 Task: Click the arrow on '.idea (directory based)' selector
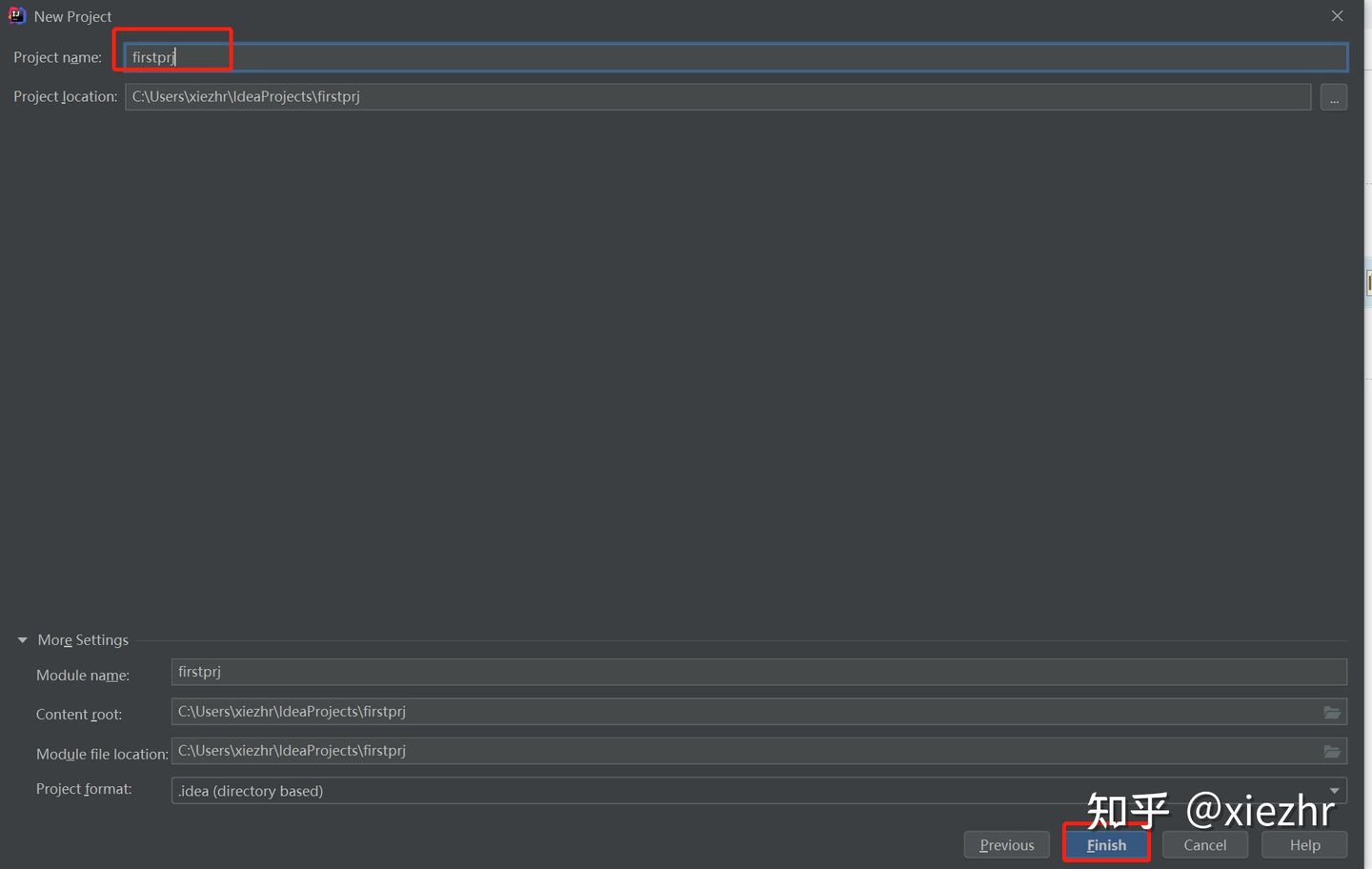click(x=1334, y=790)
